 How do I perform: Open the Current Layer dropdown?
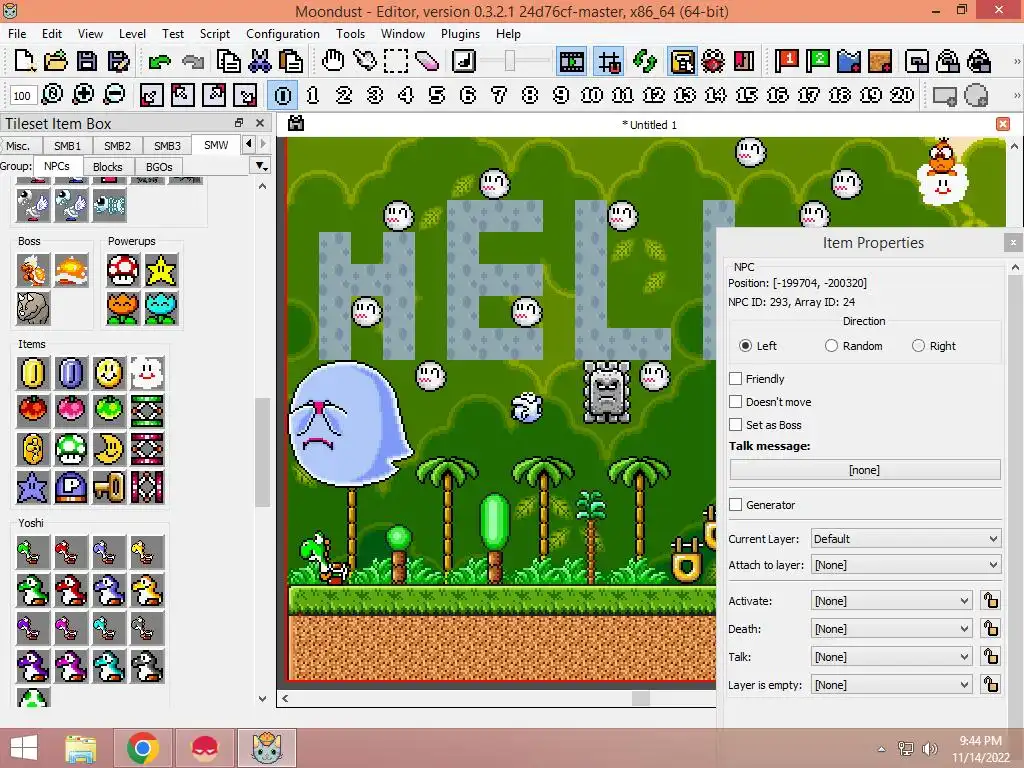tap(905, 539)
